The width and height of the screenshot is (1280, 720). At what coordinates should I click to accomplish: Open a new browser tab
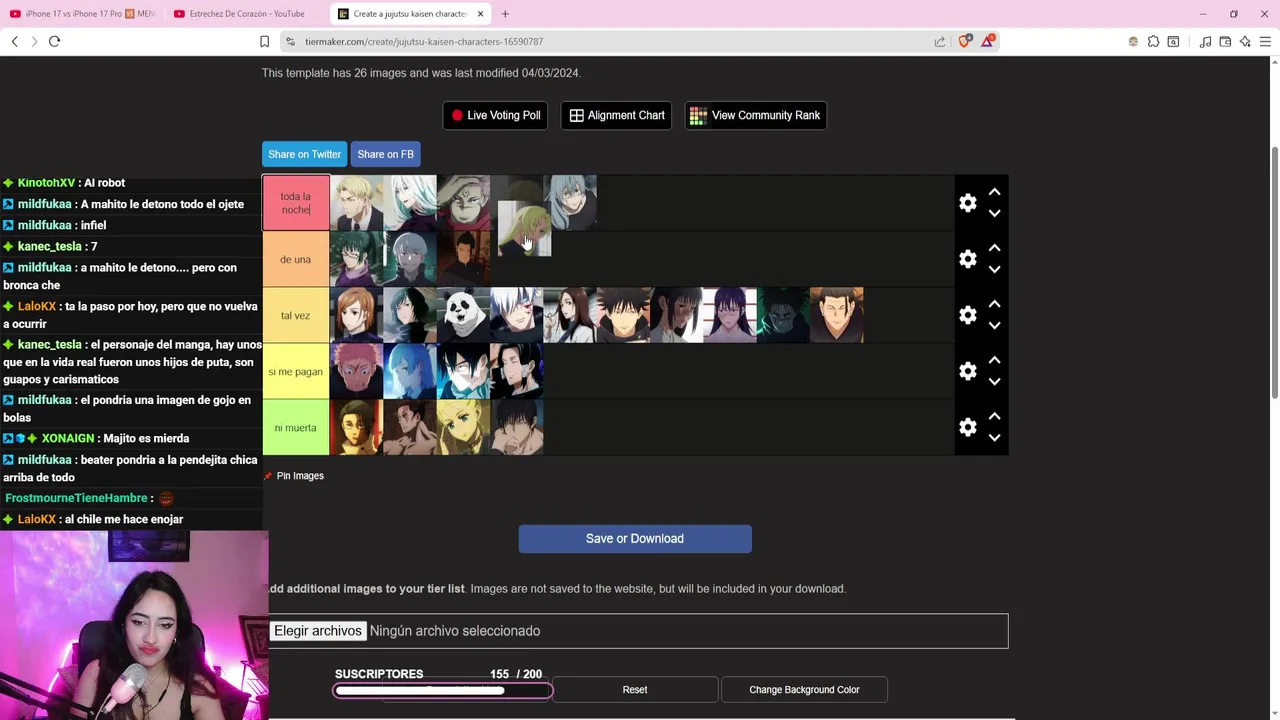pyautogui.click(x=505, y=14)
